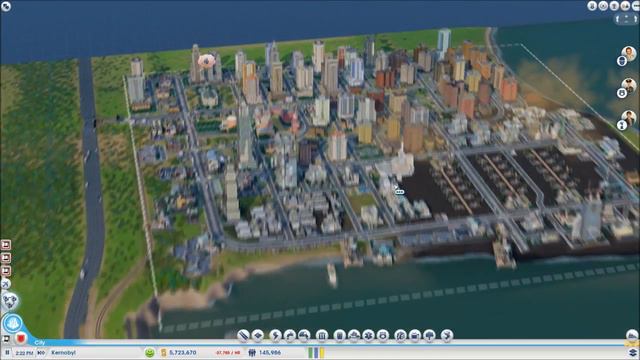Image resolution: width=640 pixels, height=360 pixels.
Task: Click police badge under middle advisor portrait
Action: pos(622,93)
